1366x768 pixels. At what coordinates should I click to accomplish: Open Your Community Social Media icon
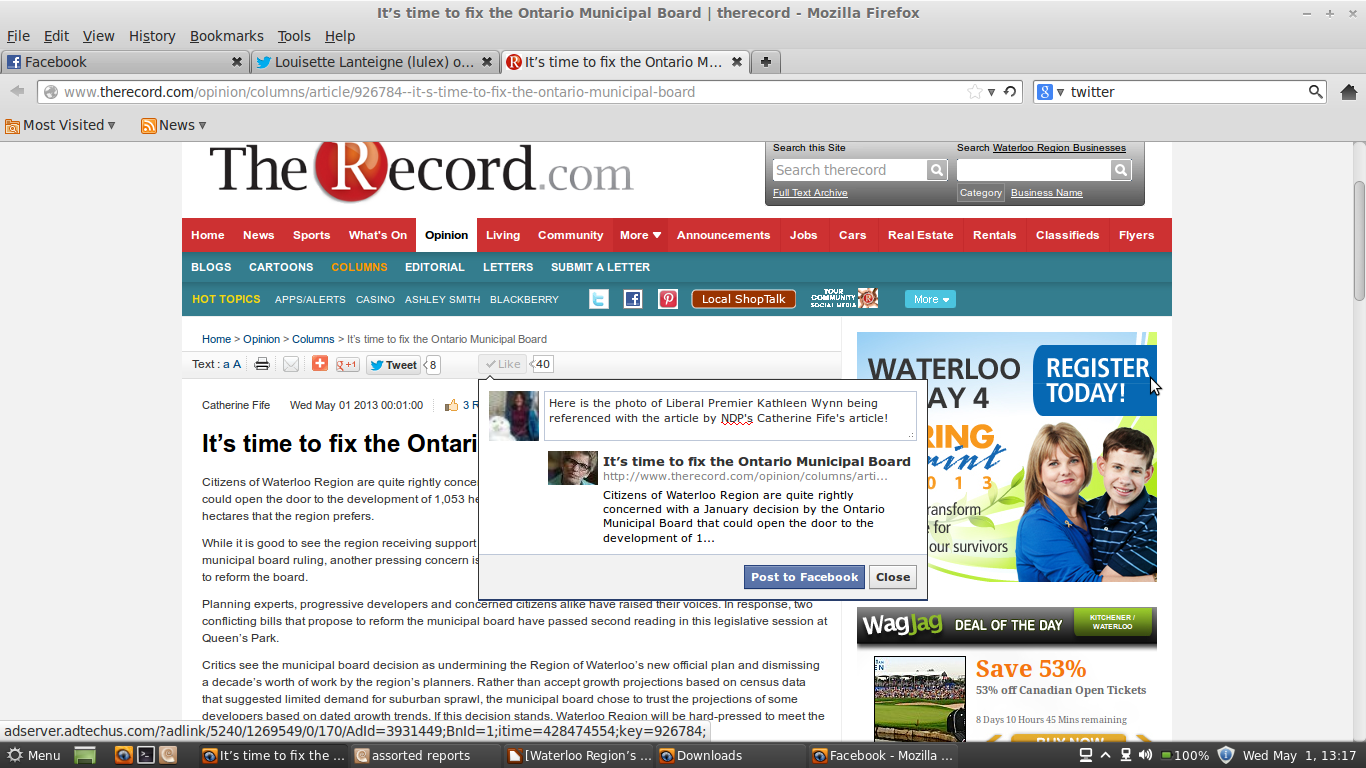(x=844, y=298)
